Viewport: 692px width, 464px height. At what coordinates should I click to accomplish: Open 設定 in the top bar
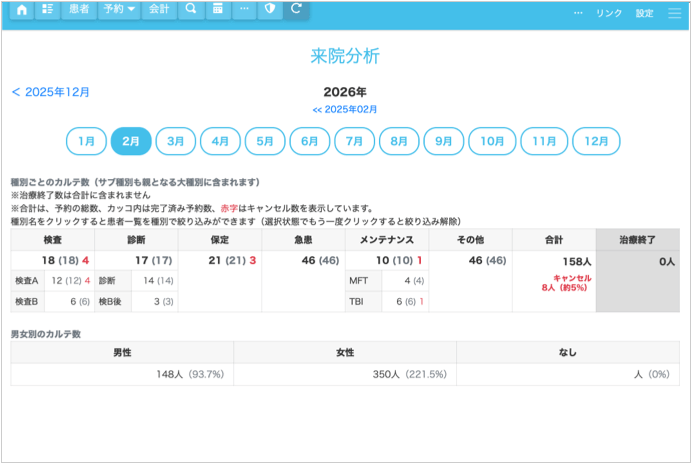click(x=644, y=13)
